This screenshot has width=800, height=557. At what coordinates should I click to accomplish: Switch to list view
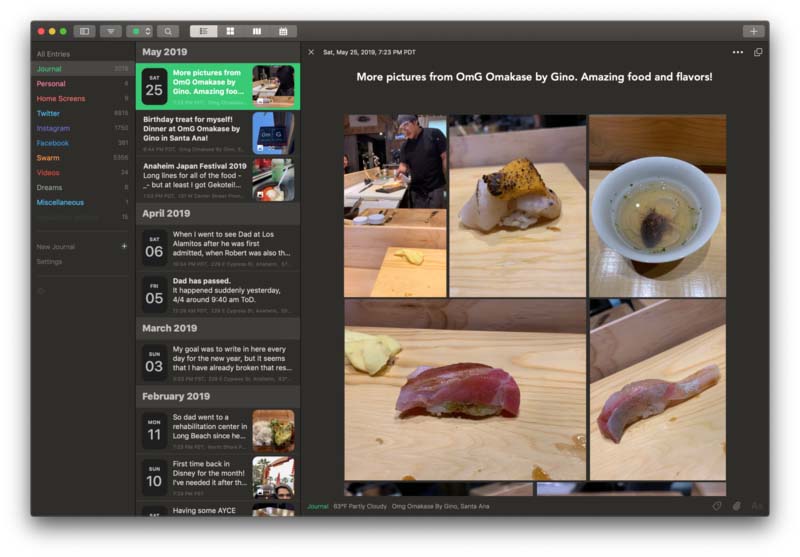[204, 32]
